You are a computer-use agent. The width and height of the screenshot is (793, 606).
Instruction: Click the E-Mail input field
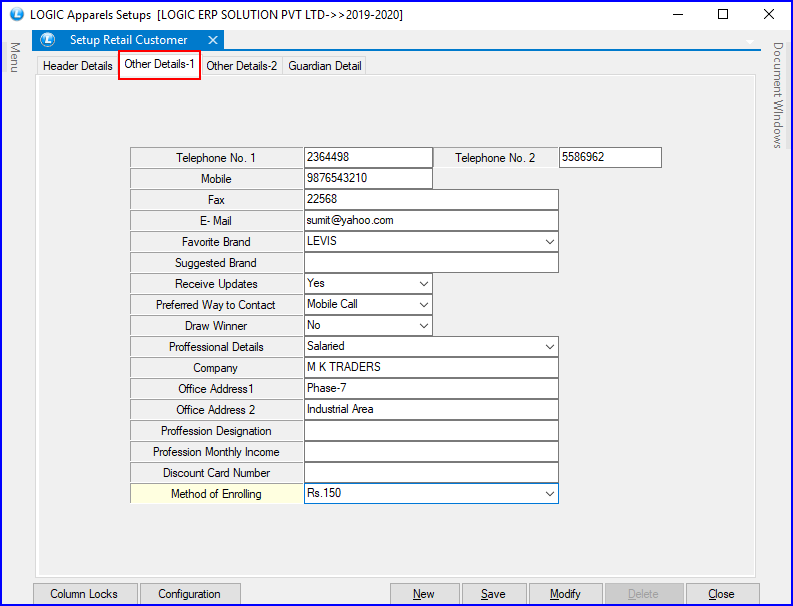(431, 221)
